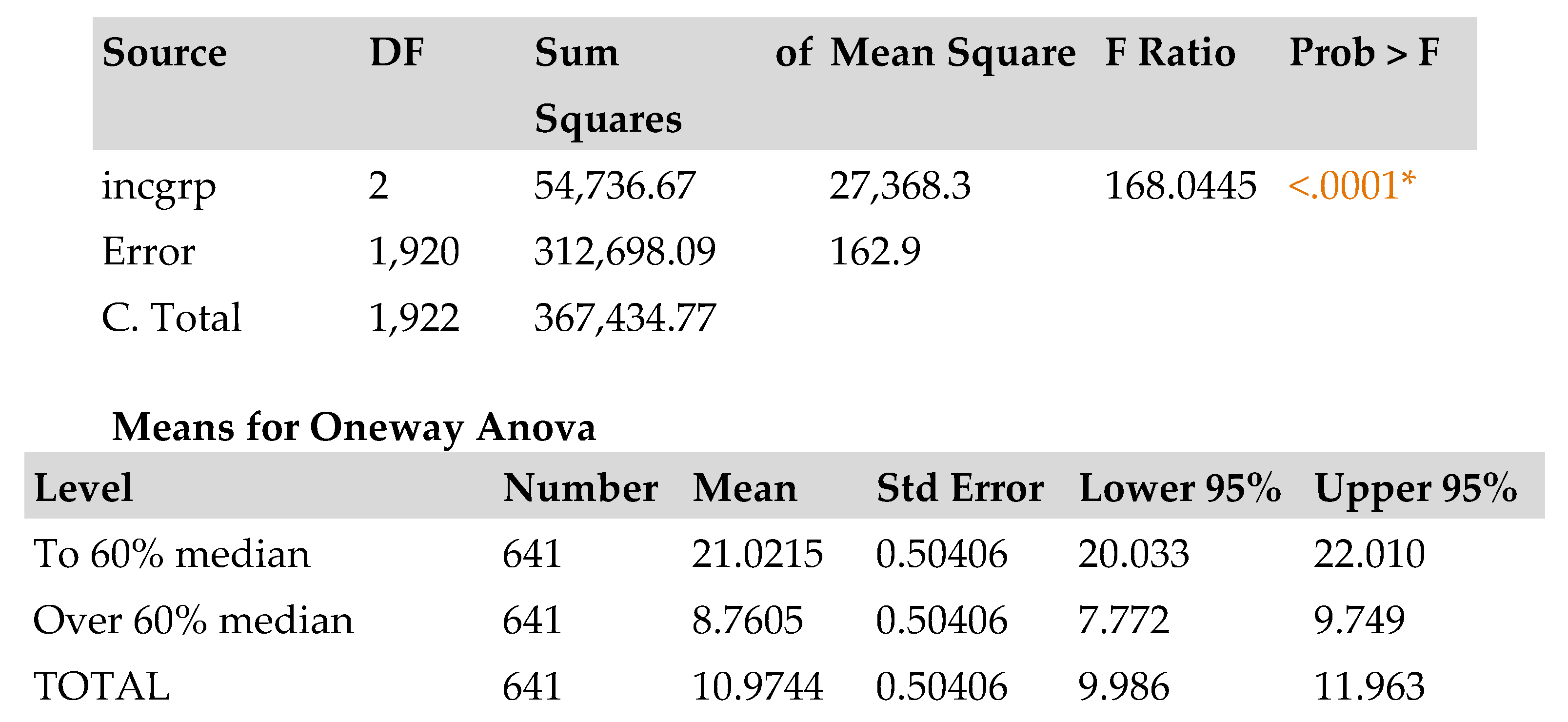Click the Std Error column header

[960, 488]
